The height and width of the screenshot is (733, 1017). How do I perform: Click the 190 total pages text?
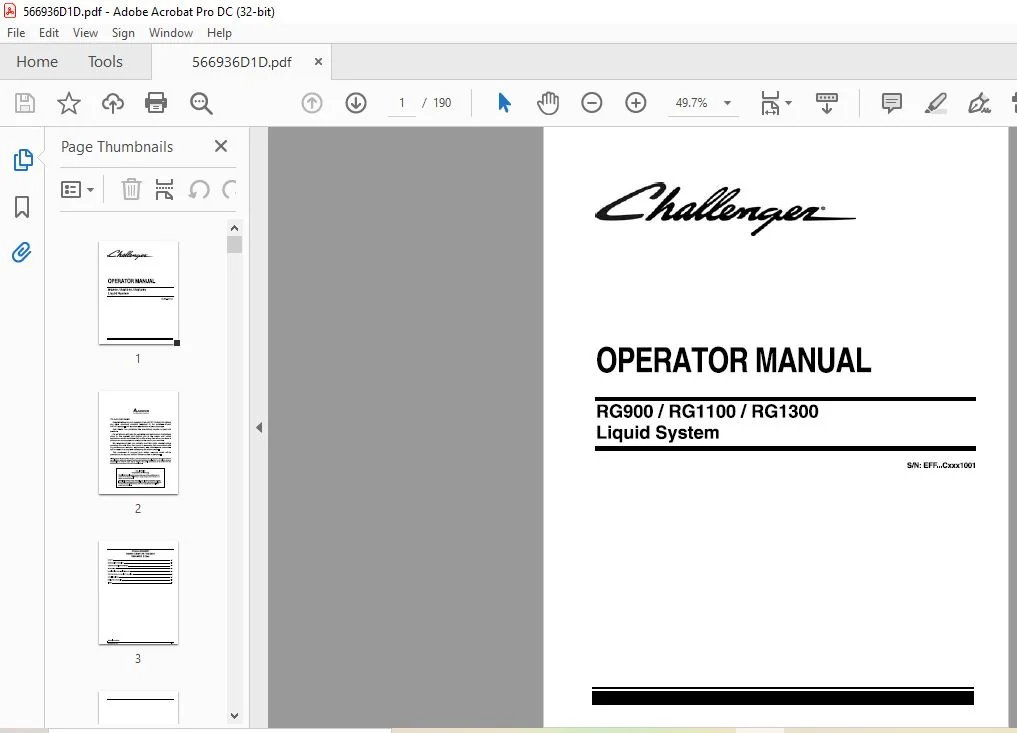pyautogui.click(x=442, y=103)
